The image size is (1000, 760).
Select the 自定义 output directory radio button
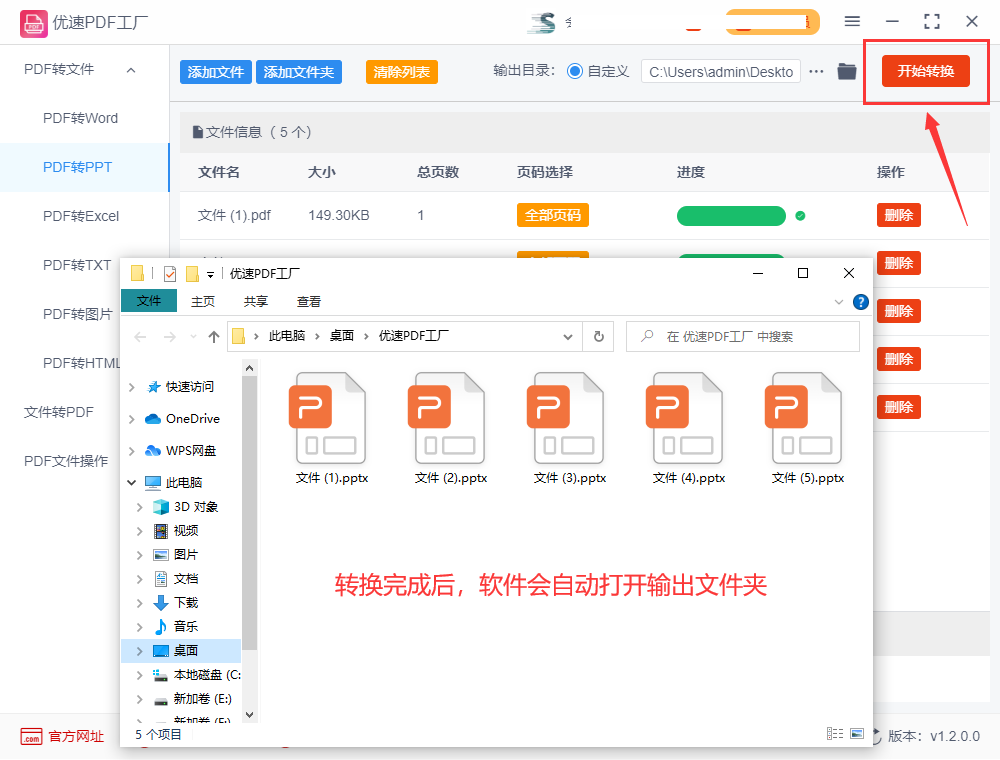[x=575, y=71]
